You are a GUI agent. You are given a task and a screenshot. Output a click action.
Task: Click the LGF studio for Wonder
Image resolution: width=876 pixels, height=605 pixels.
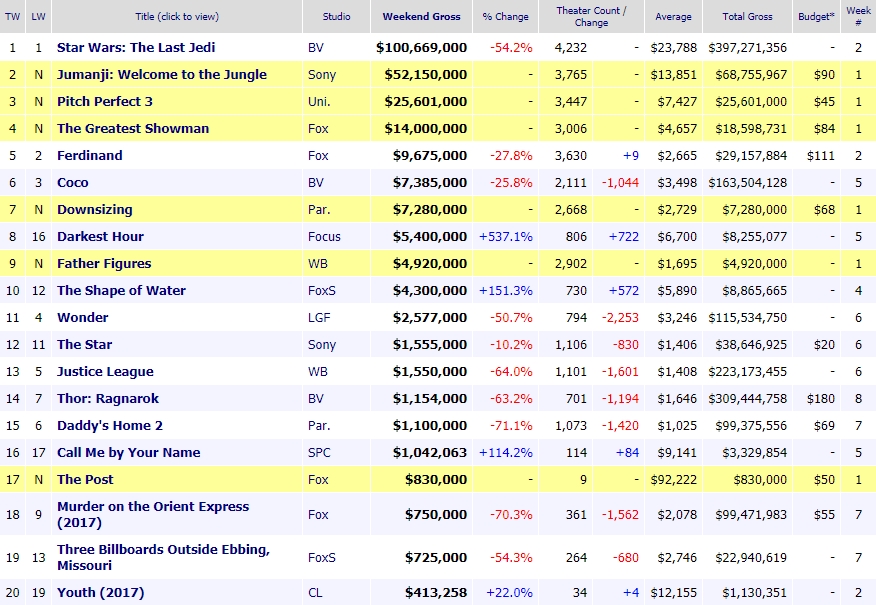coord(319,317)
